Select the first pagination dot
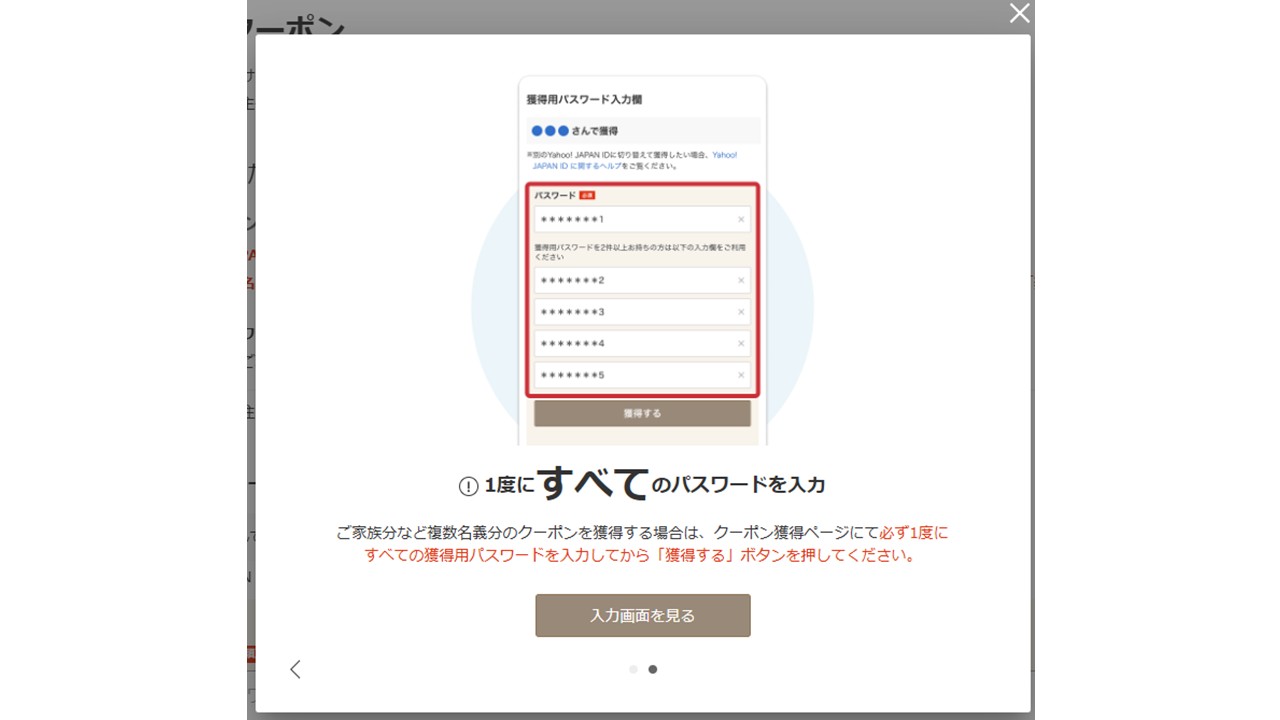 633,669
